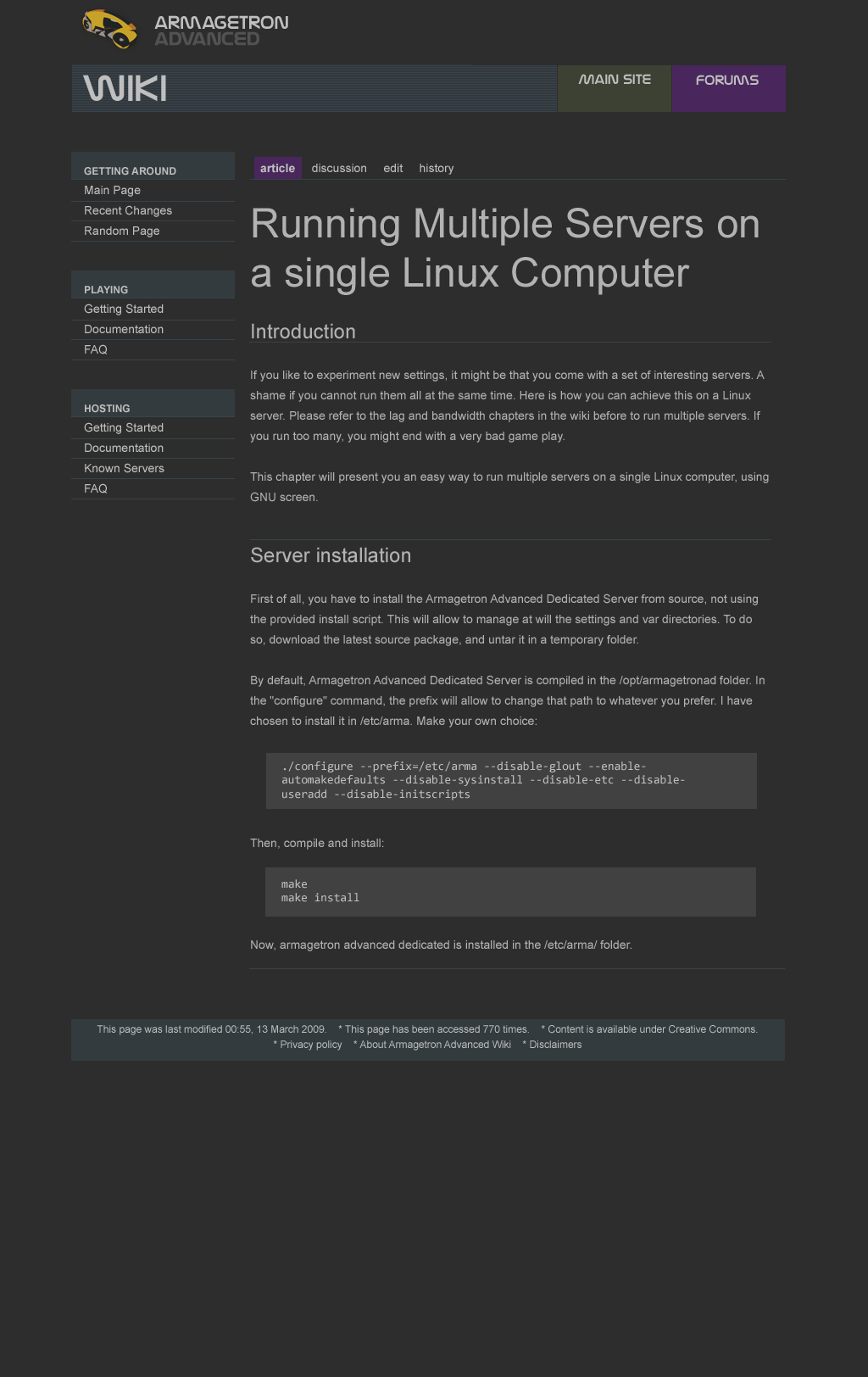
Task: Open a Random Page
Action: 121,231
